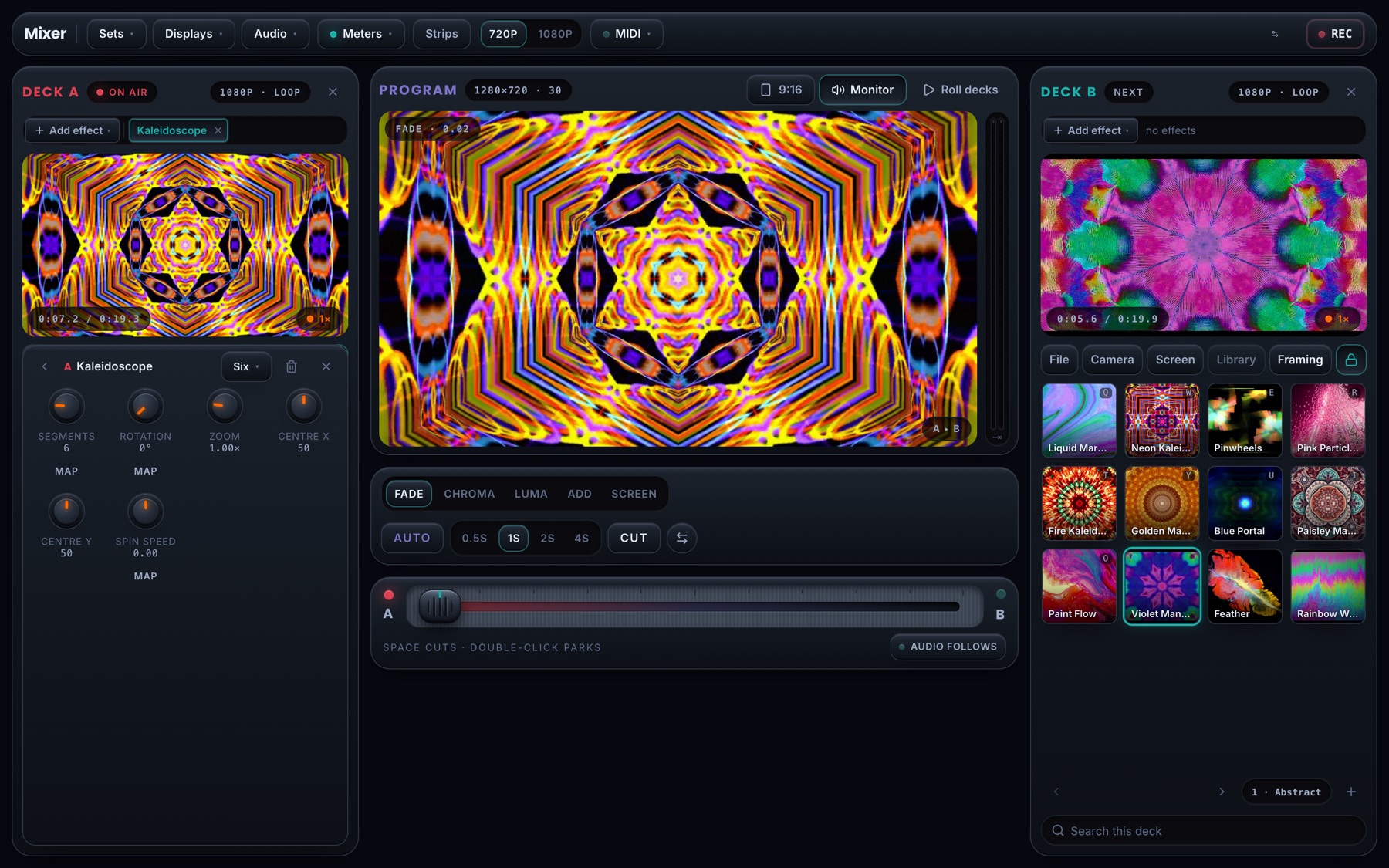Image resolution: width=1389 pixels, height=868 pixels.
Task: Click the Search this deck field
Action: tap(1203, 831)
